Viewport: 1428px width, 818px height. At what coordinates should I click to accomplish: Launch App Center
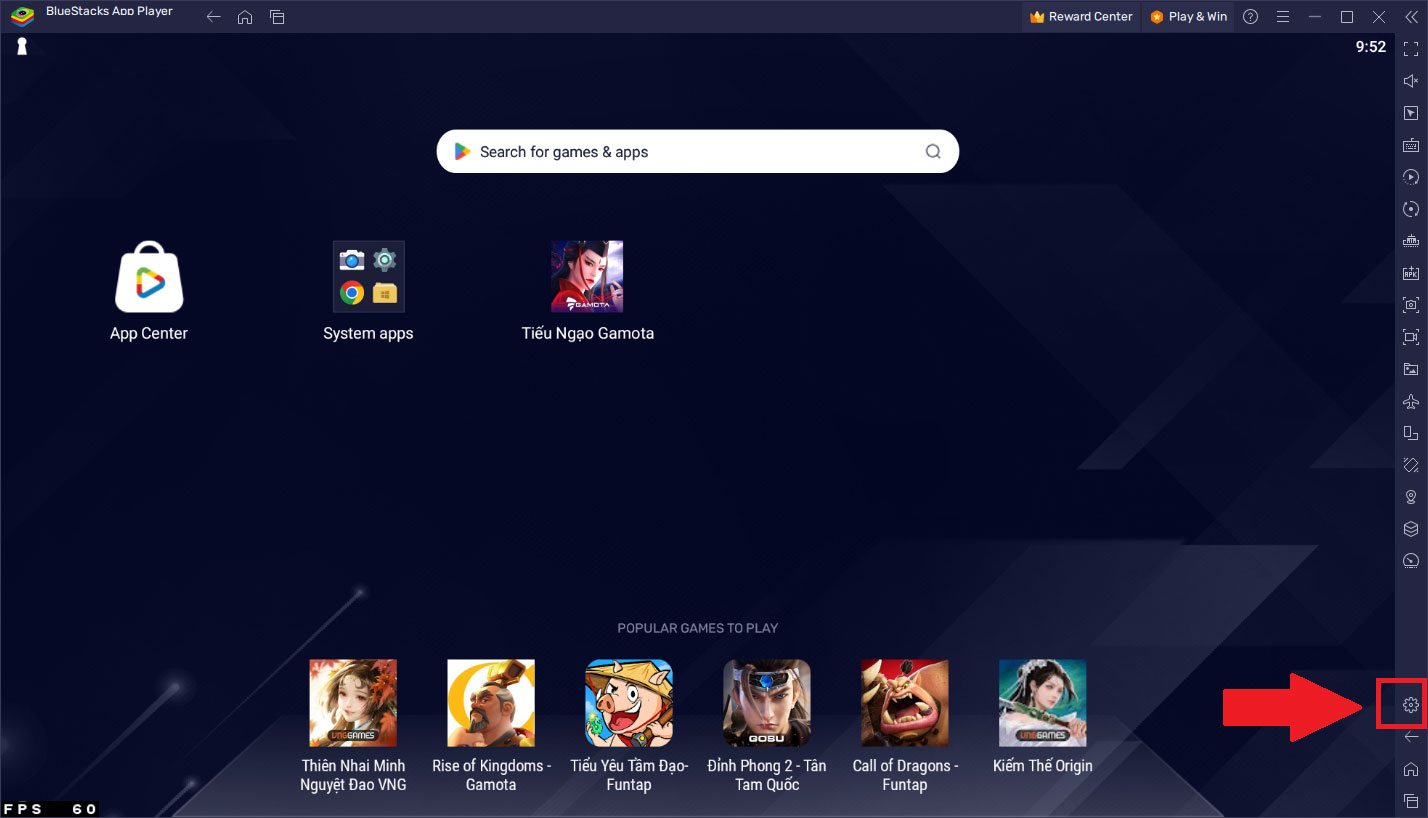coord(149,291)
